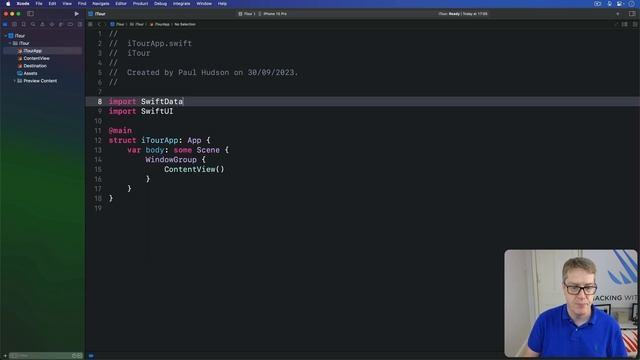This screenshot has height=360, width=640.
Task: Add an editor on the right
Action: (635, 24)
